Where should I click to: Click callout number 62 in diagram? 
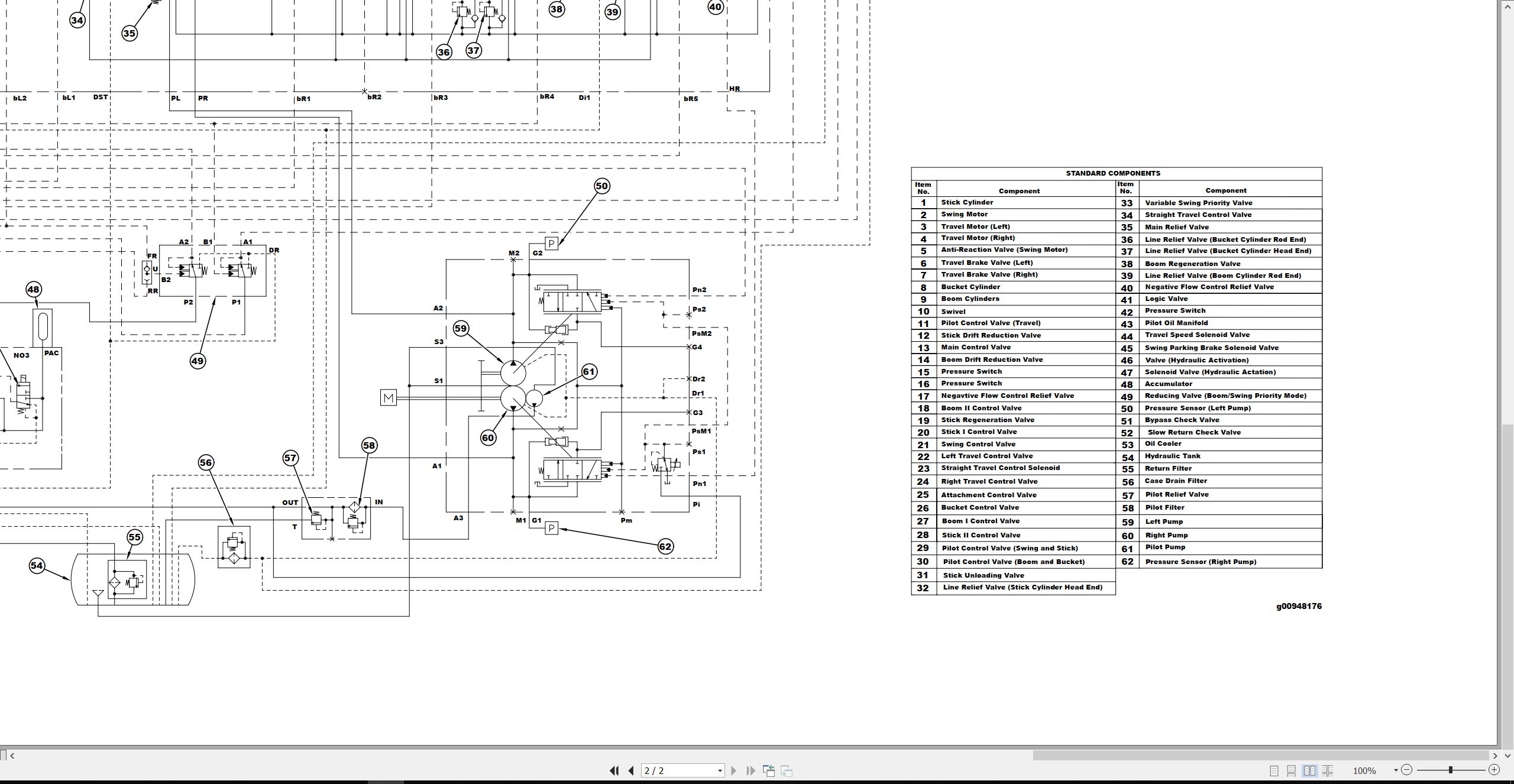pos(665,546)
